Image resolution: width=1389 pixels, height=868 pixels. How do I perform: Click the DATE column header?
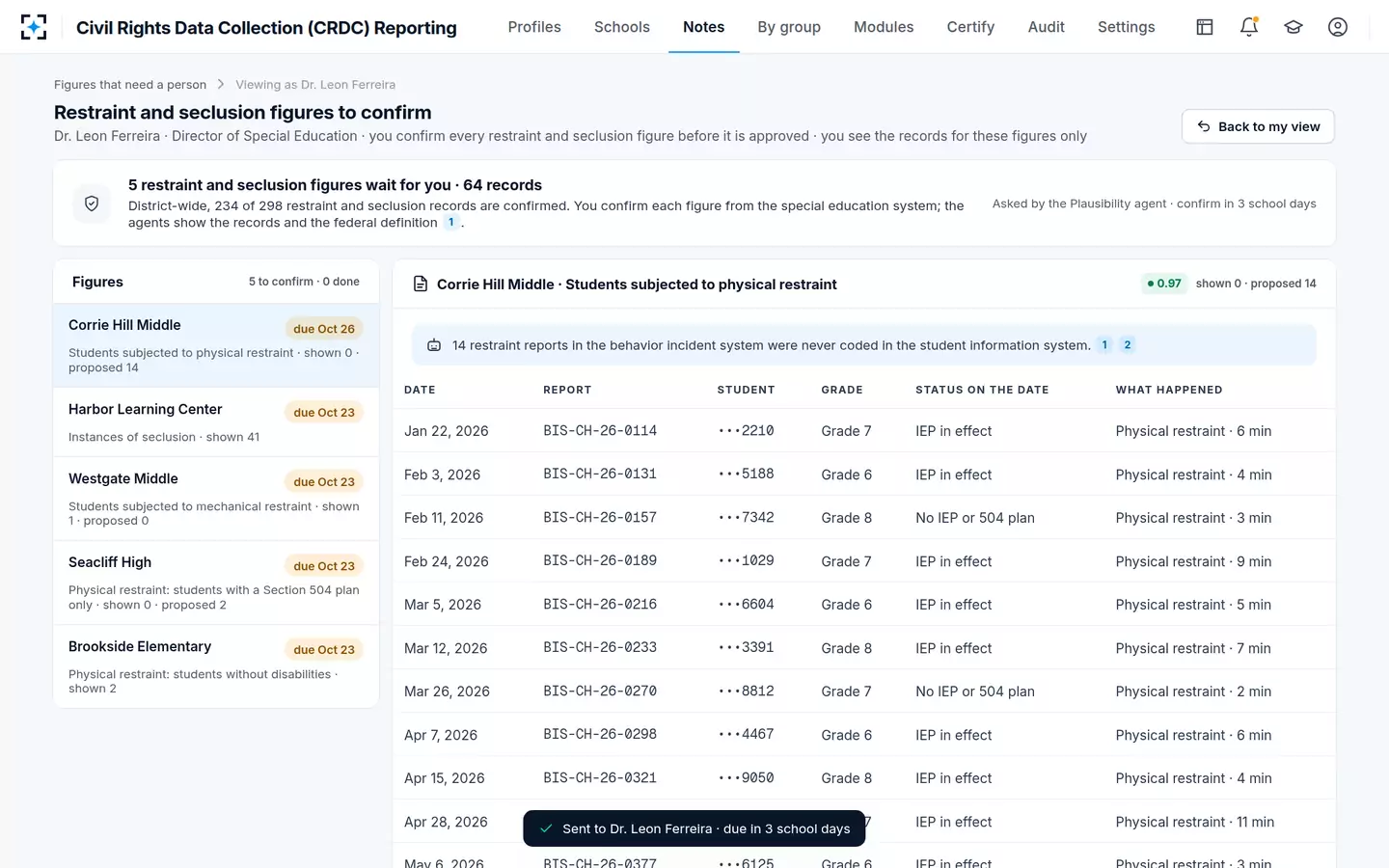[420, 390]
